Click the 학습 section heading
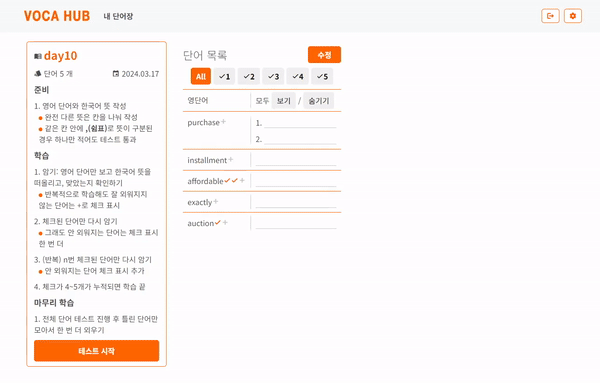This screenshot has height=383, width=600. pos(41,156)
